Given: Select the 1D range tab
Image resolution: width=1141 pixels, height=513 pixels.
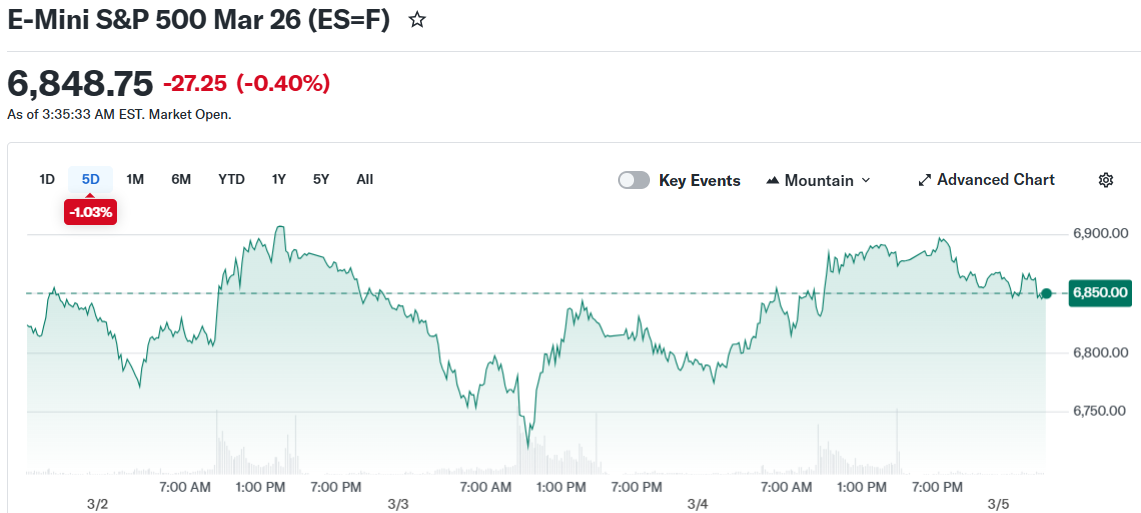Looking at the screenshot, I should click(x=47, y=179).
